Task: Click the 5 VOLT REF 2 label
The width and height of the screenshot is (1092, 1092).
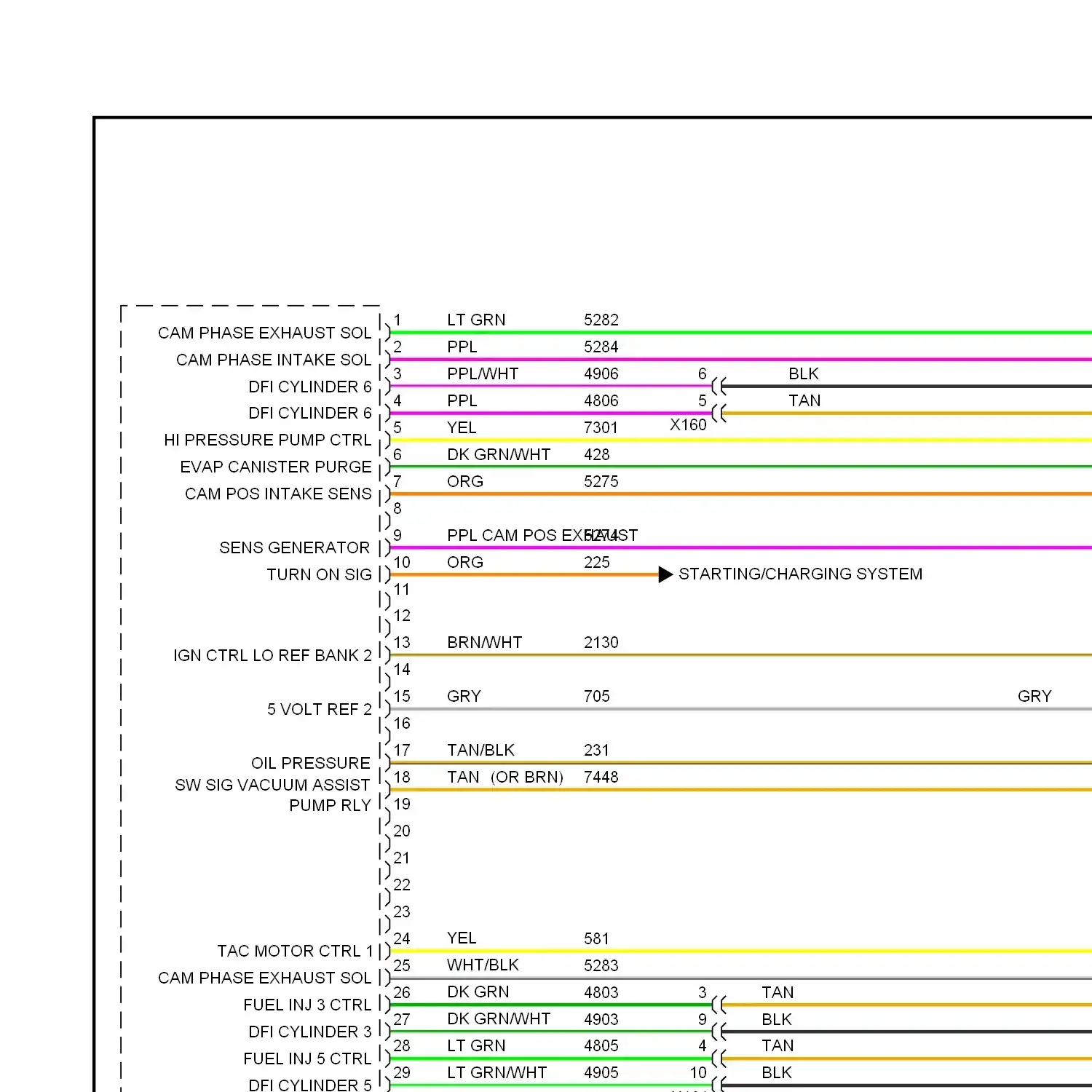Action: [x=320, y=709]
